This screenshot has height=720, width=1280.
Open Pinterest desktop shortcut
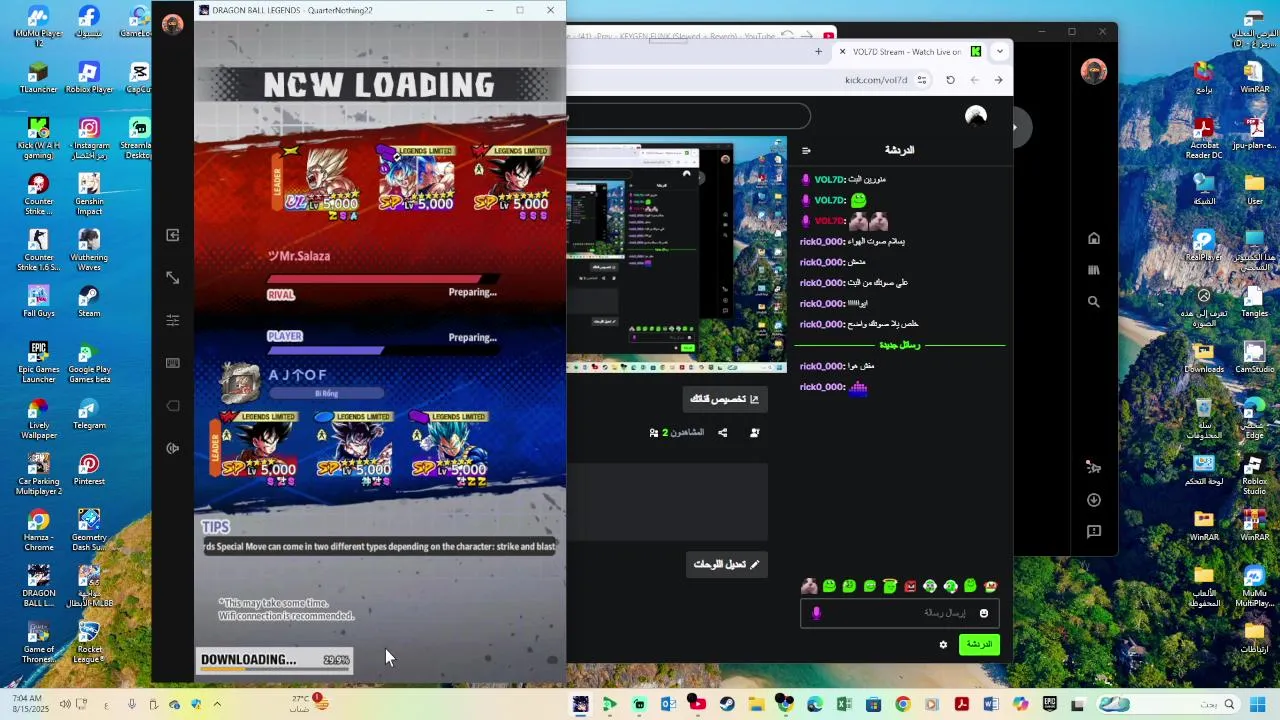pos(89,469)
